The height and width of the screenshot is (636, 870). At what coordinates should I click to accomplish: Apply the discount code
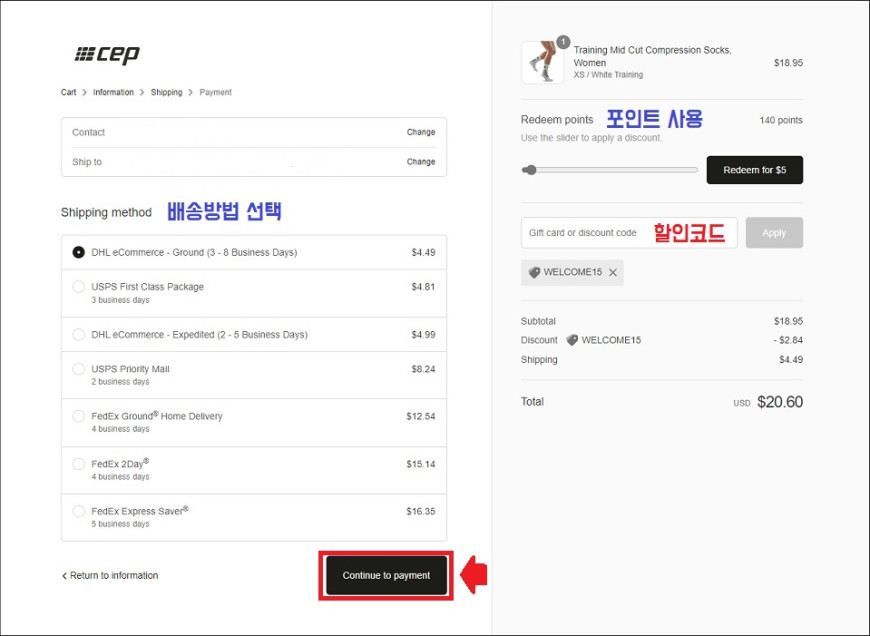774,233
